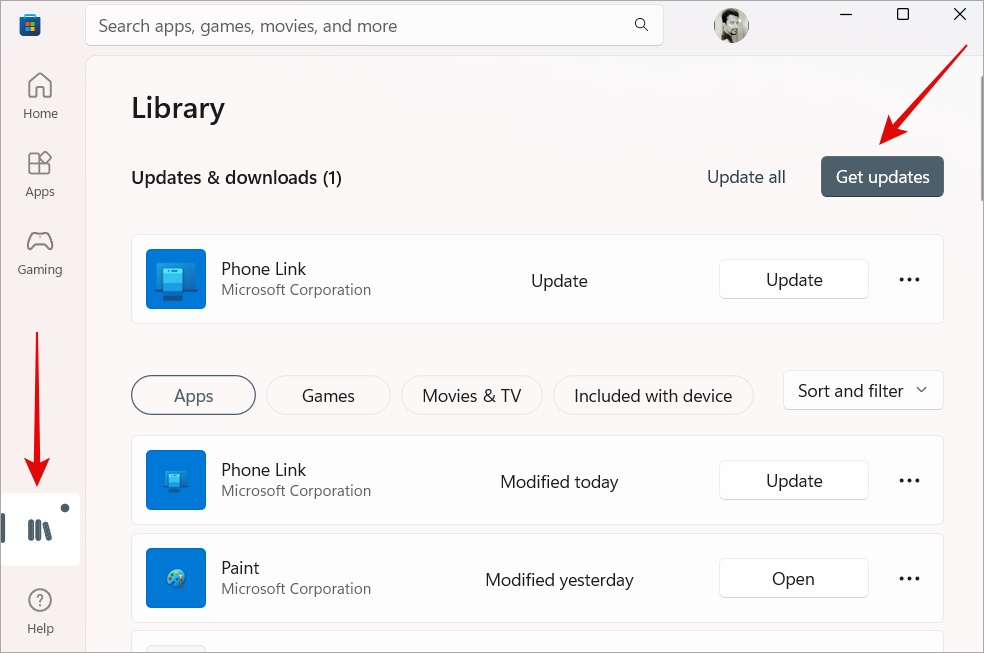Open the Paint app with Open button
The image size is (984, 653).
point(793,579)
